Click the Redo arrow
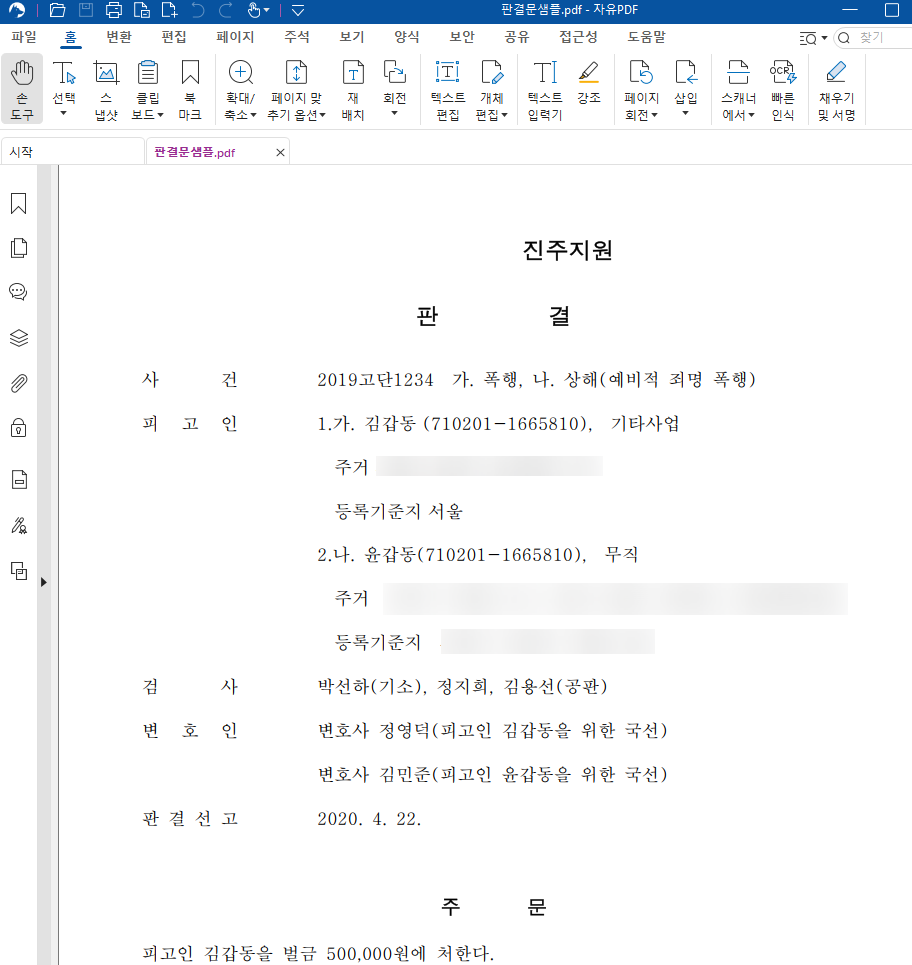 point(226,10)
